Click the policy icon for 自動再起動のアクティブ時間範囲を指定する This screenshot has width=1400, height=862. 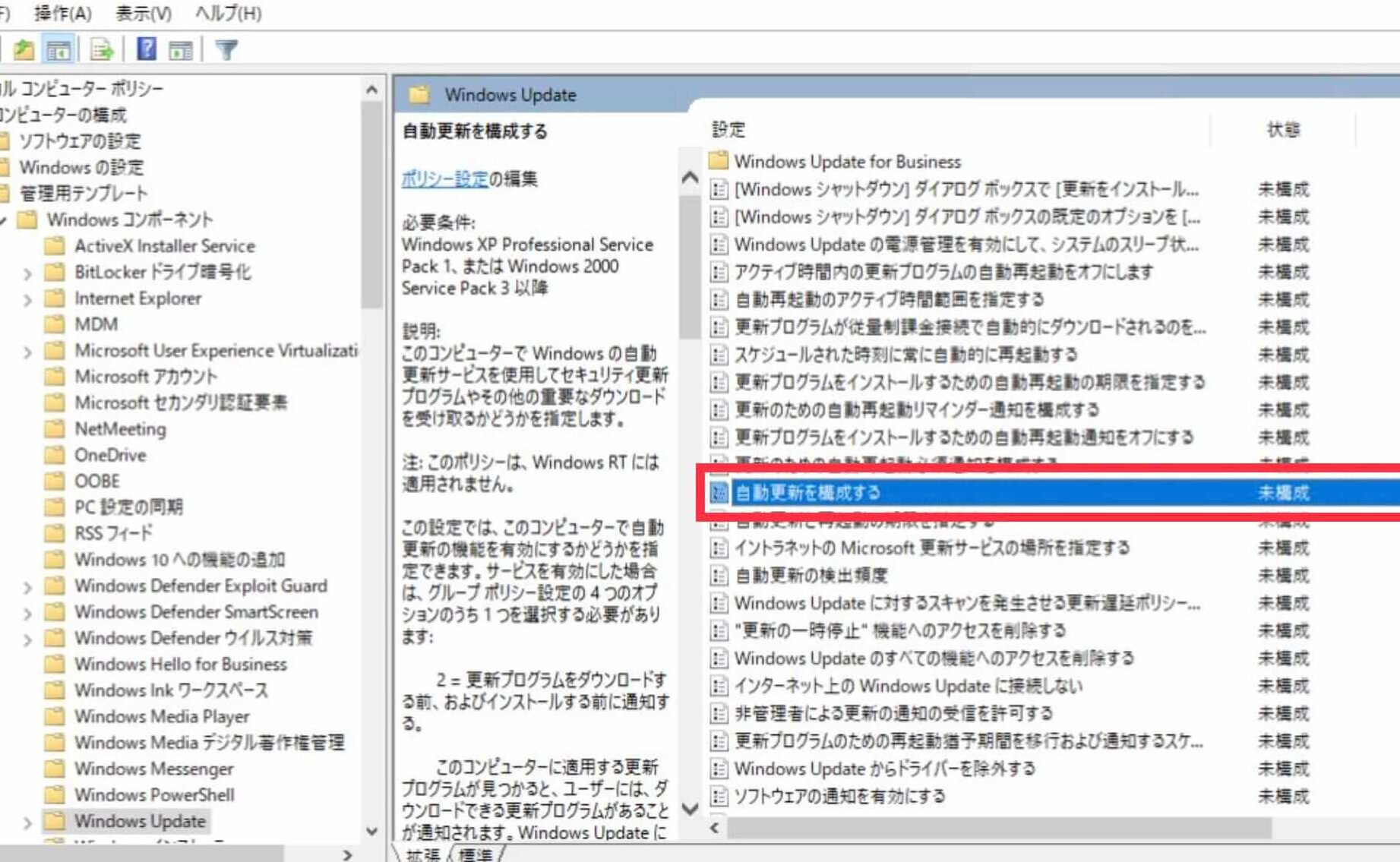point(719,299)
